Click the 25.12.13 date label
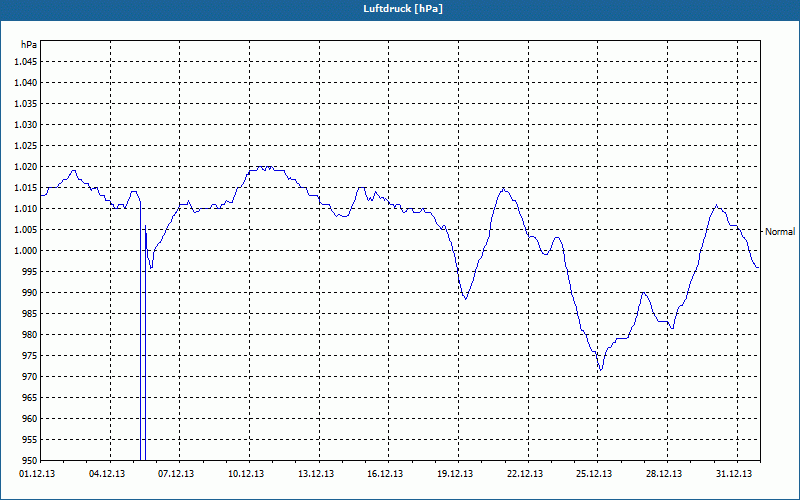The width and height of the screenshot is (800, 500). click(594, 474)
